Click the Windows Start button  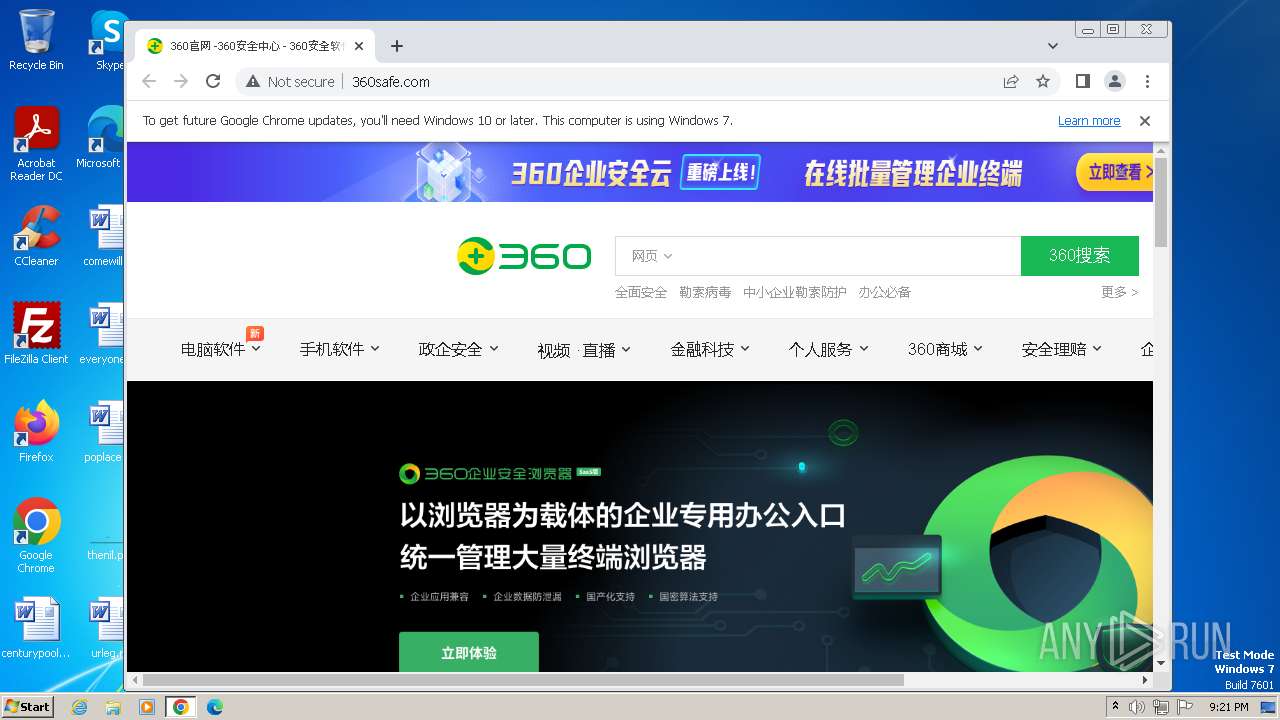point(27,707)
